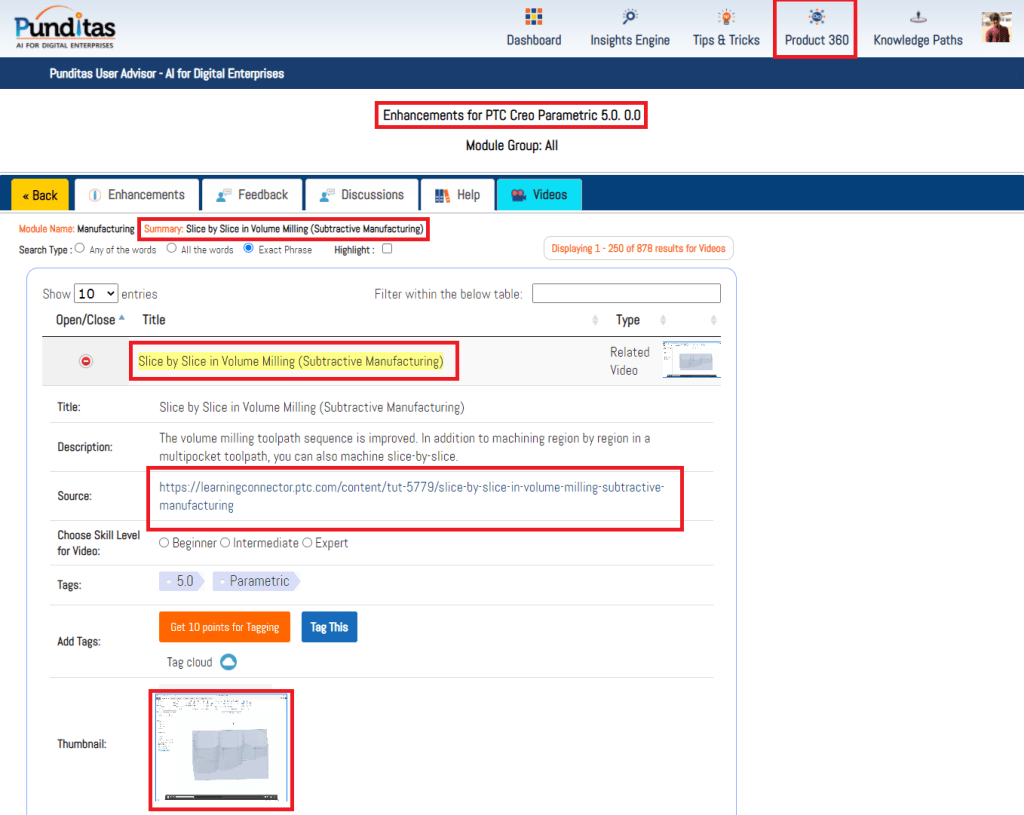Open the Knowledge Paths icon
Viewport: 1024px width, 815px height.
click(917, 18)
